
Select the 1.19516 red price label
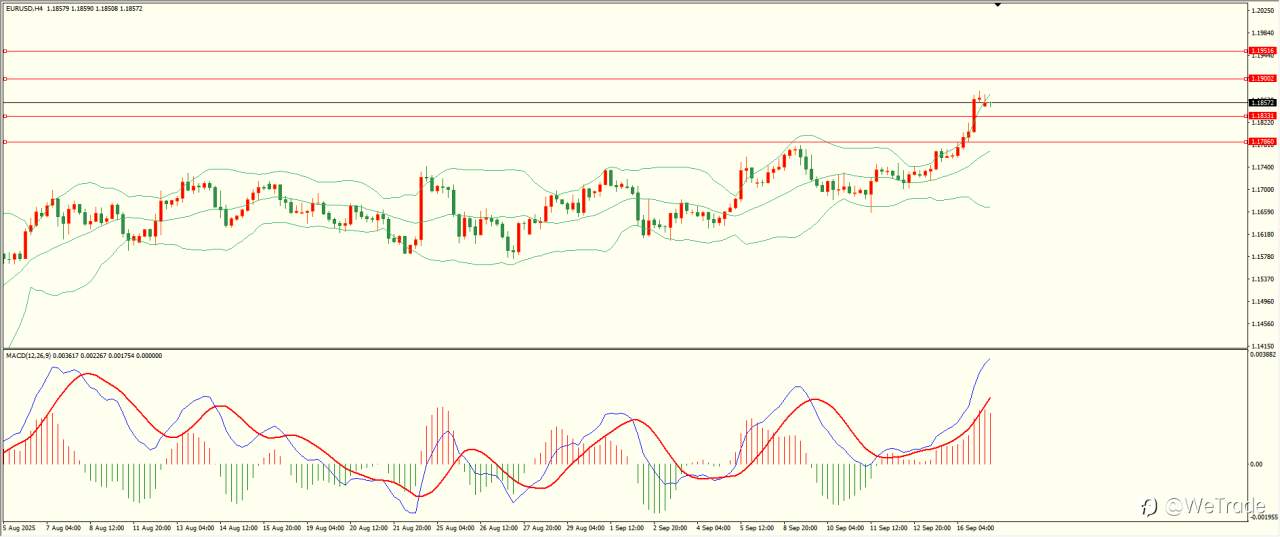tap(1263, 50)
